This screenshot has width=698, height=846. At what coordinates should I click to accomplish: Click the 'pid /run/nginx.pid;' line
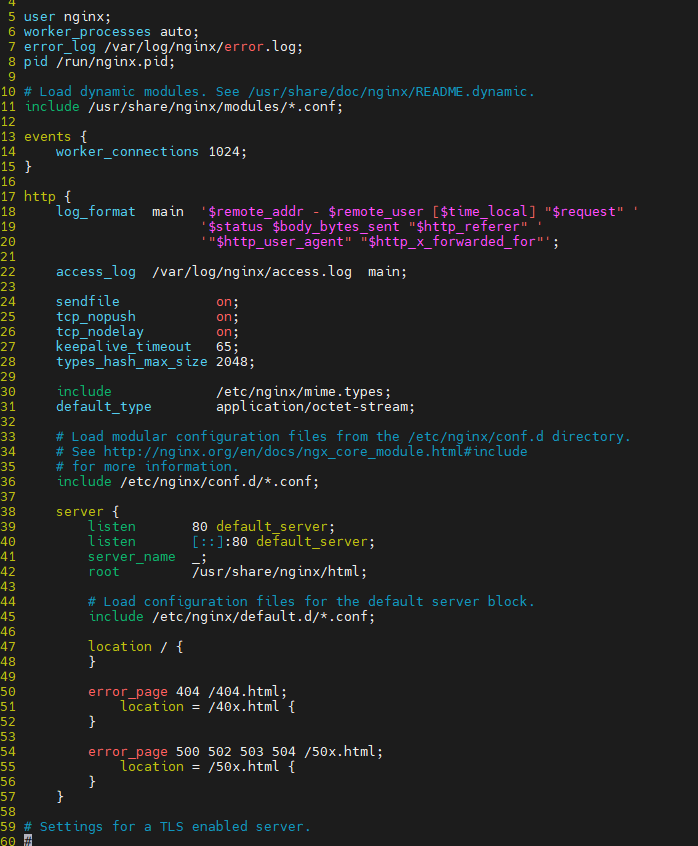coord(99,62)
